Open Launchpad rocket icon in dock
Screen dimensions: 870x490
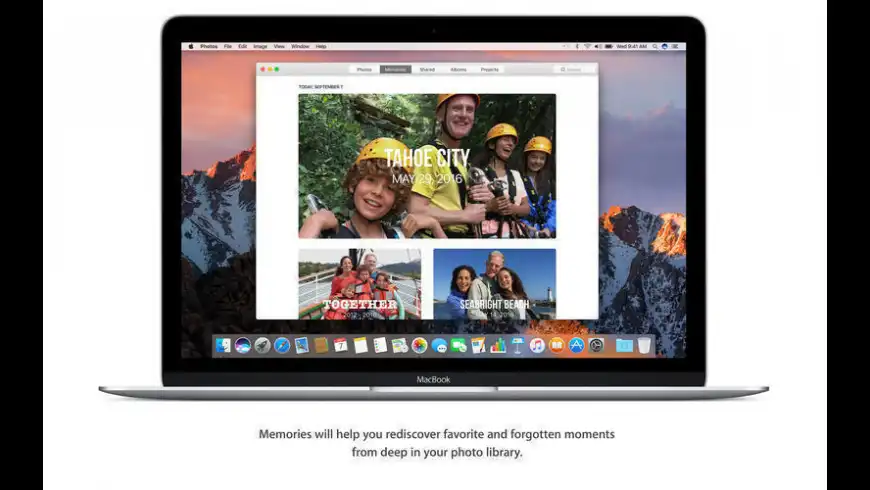(262, 345)
